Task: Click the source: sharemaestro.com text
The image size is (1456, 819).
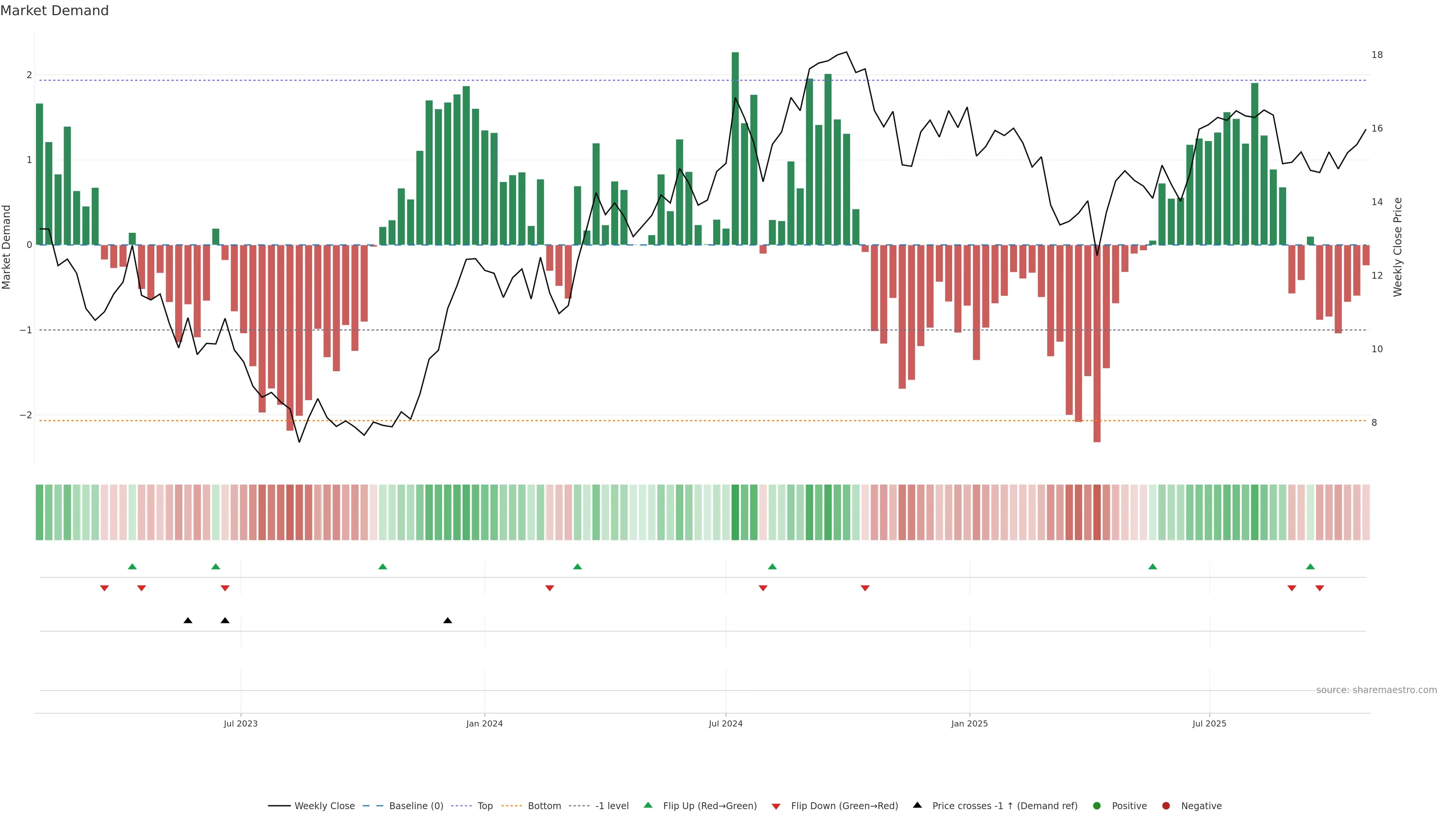Action: point(1376,690)
